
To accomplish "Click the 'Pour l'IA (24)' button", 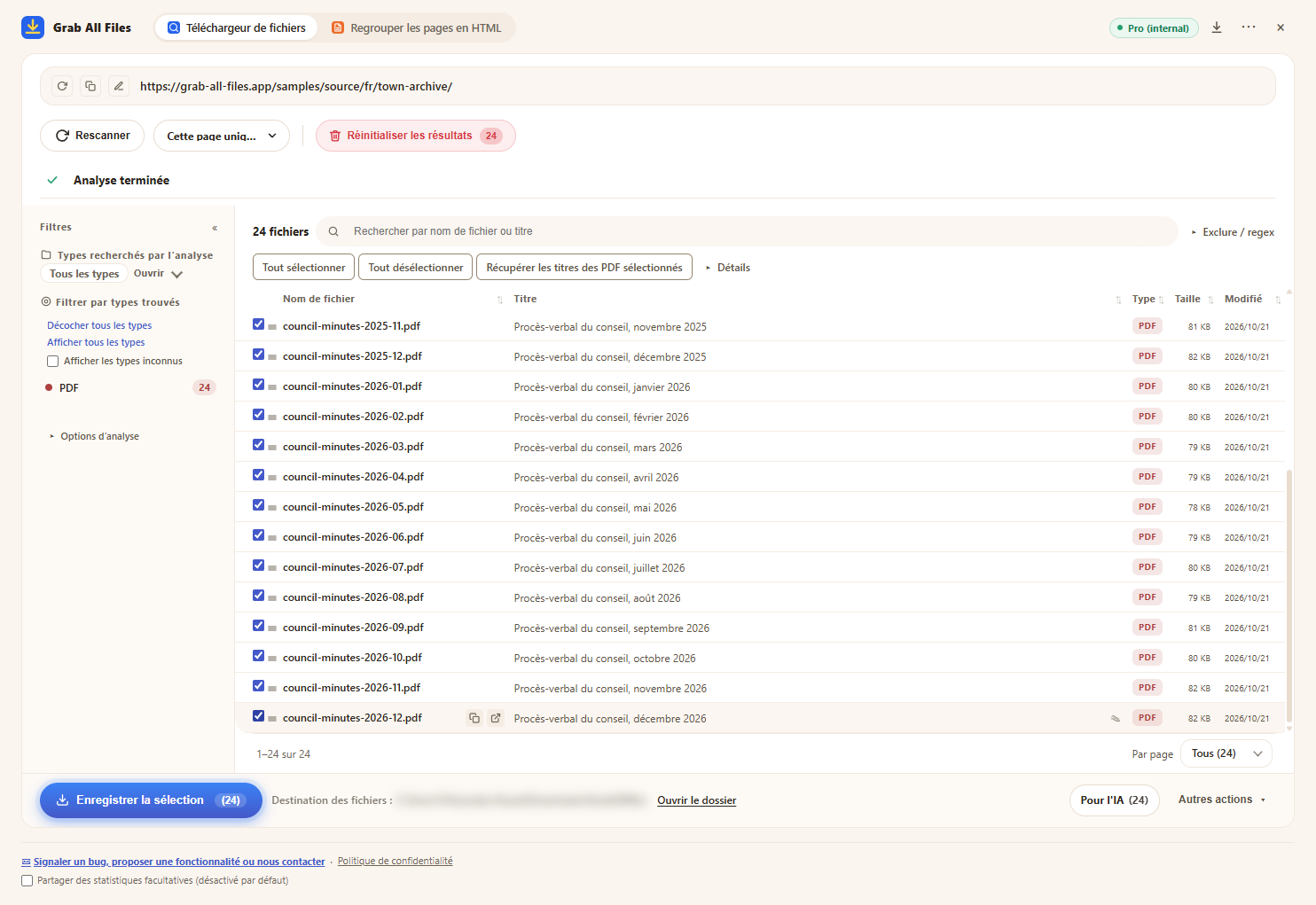I will click(x=1115, y=800).
